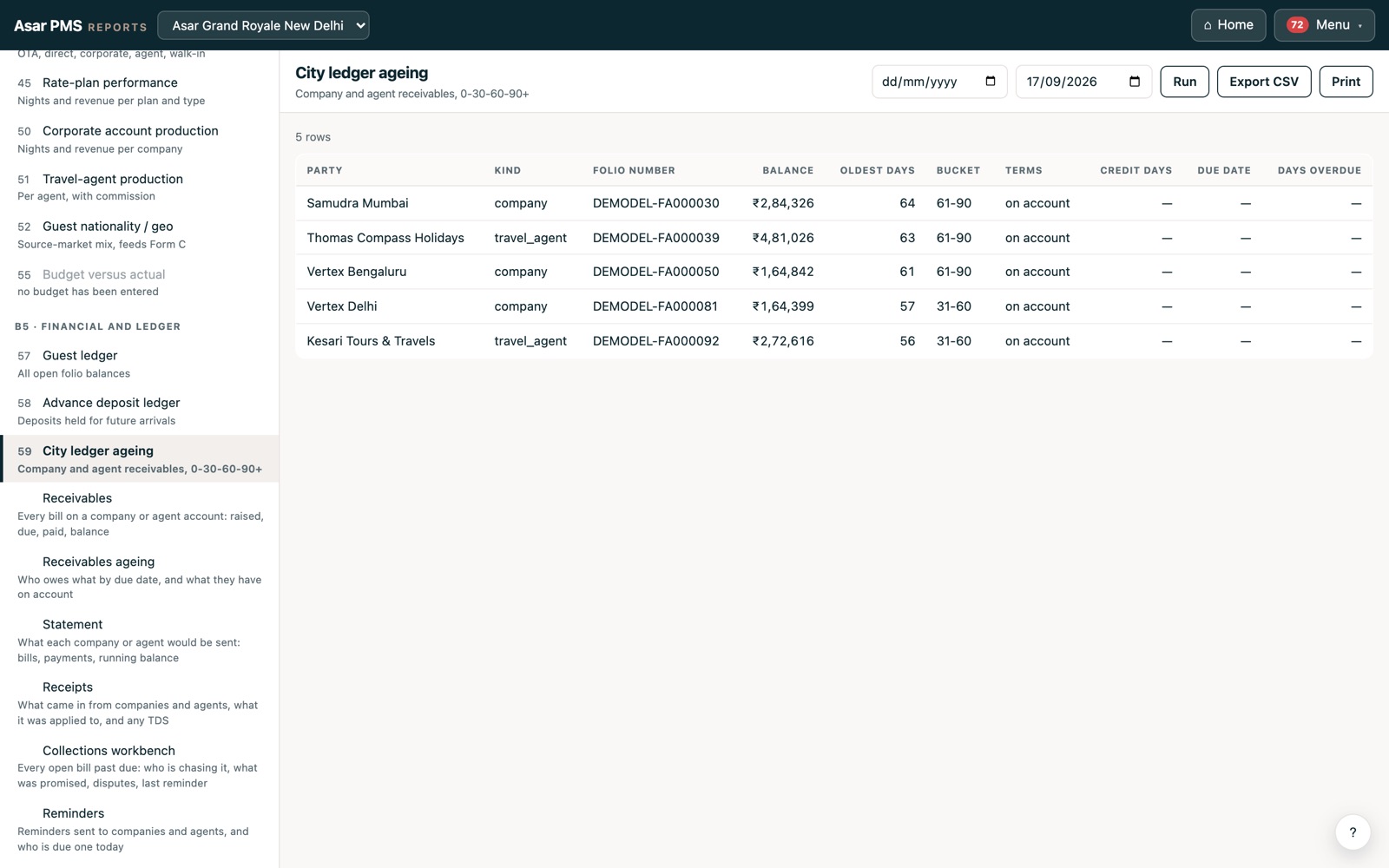This screenshot has width=1389, height=868.
Task: Click Vertex Delhi party cell
Action: (x=342, y=306)
